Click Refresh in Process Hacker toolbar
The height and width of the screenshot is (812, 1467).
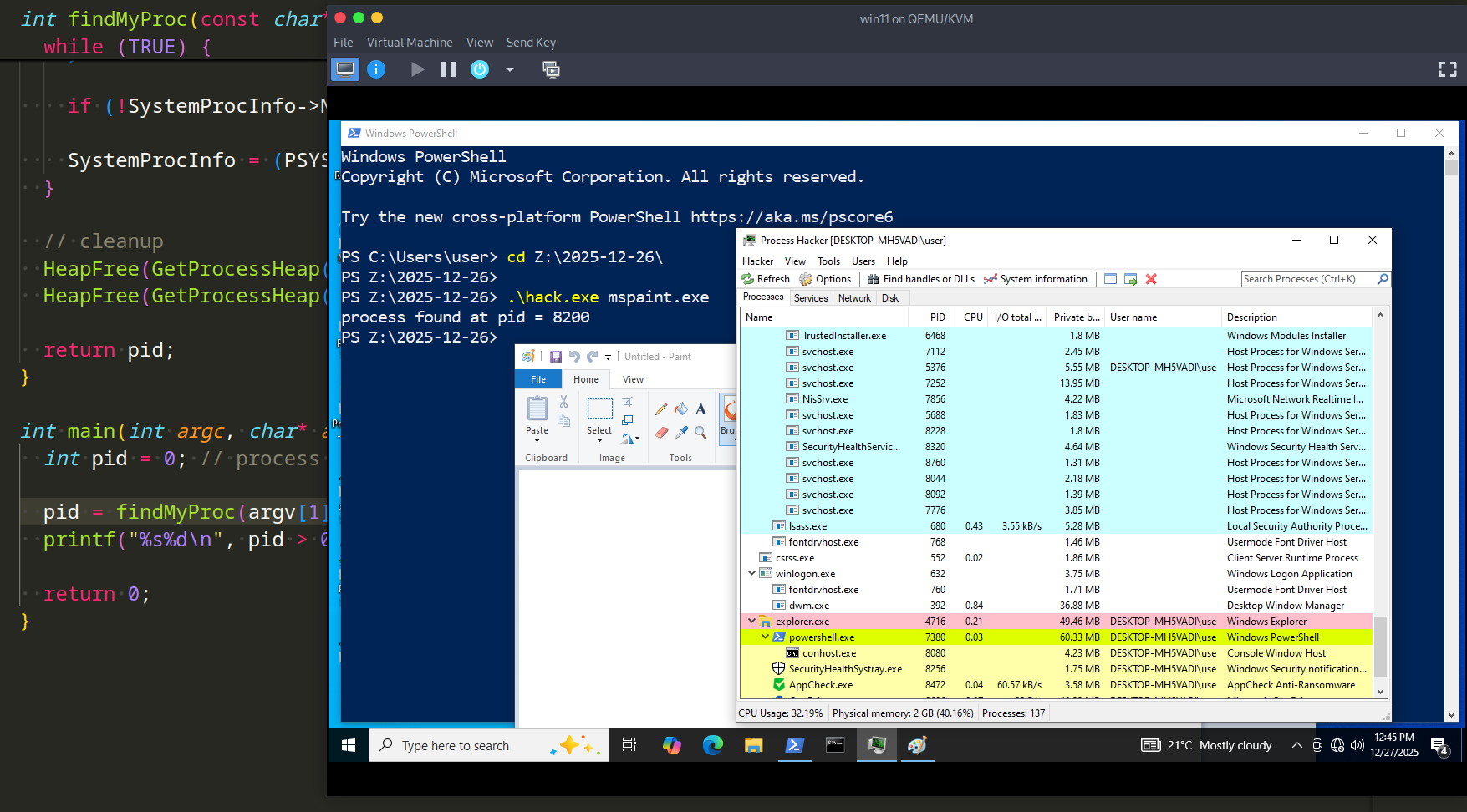(x=765, y=279)
